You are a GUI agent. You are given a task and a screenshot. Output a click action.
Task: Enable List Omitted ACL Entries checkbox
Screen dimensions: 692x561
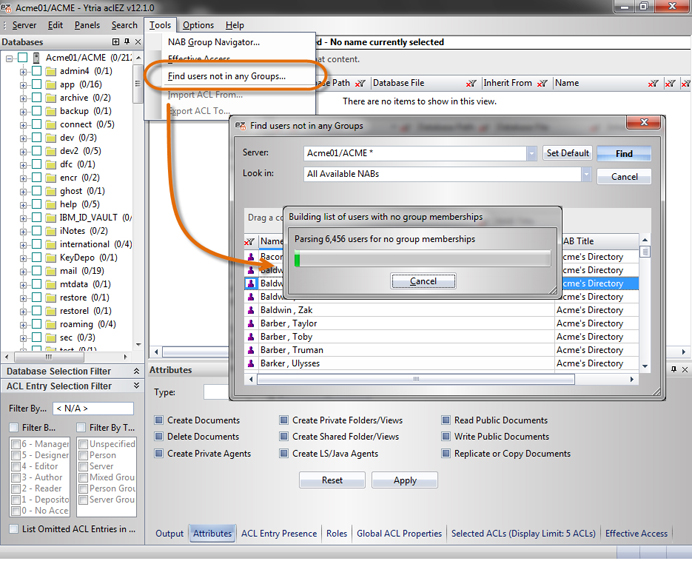click(x=14, y=529)
